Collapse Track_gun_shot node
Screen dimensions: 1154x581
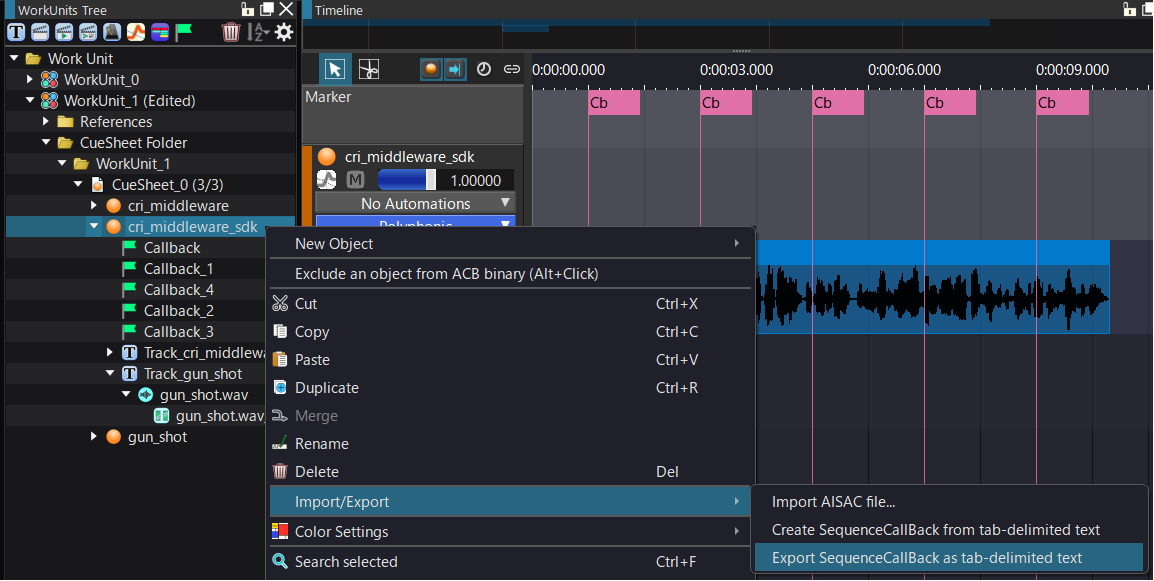(110, 373)
